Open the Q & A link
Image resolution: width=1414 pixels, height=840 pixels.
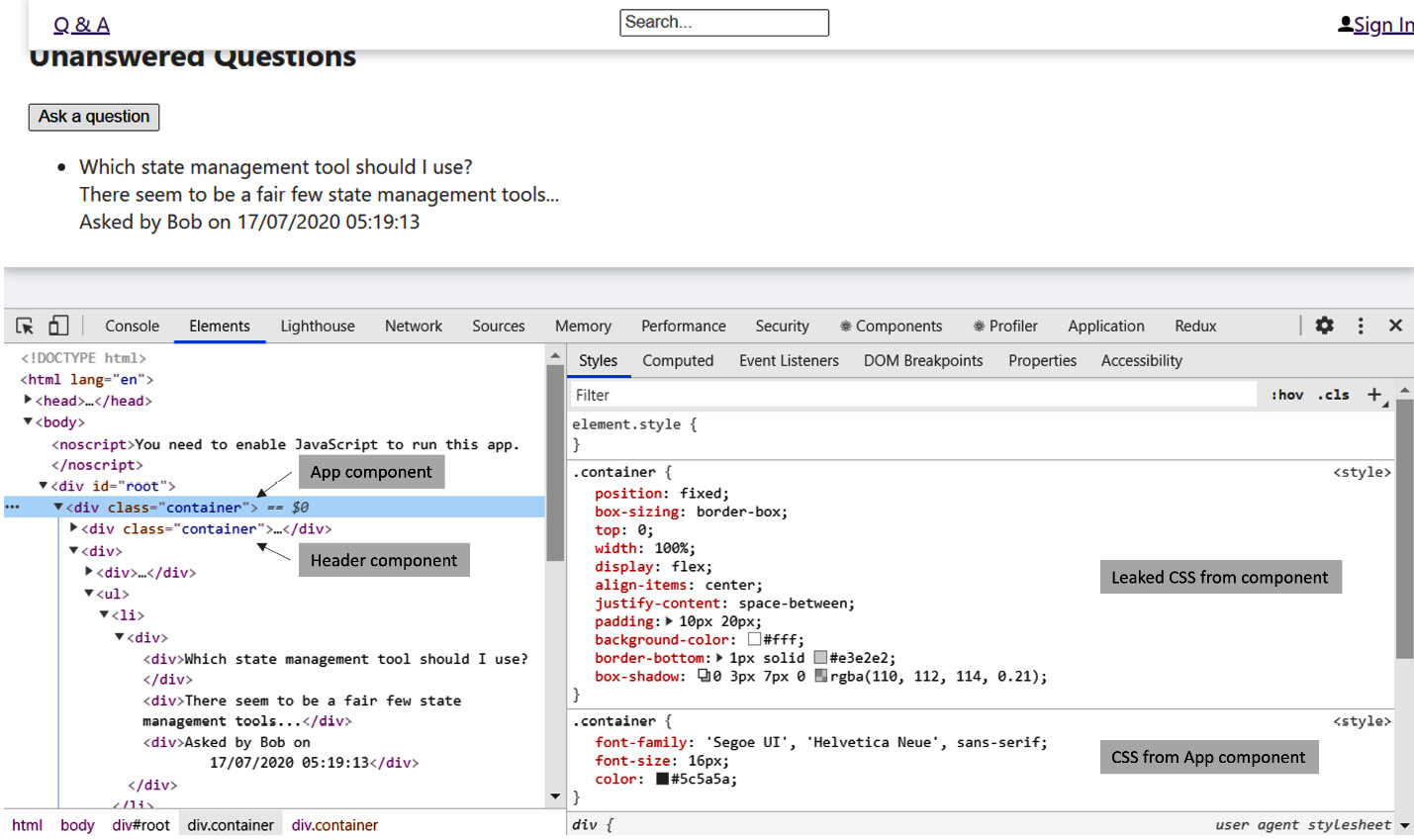coord(80,23)
